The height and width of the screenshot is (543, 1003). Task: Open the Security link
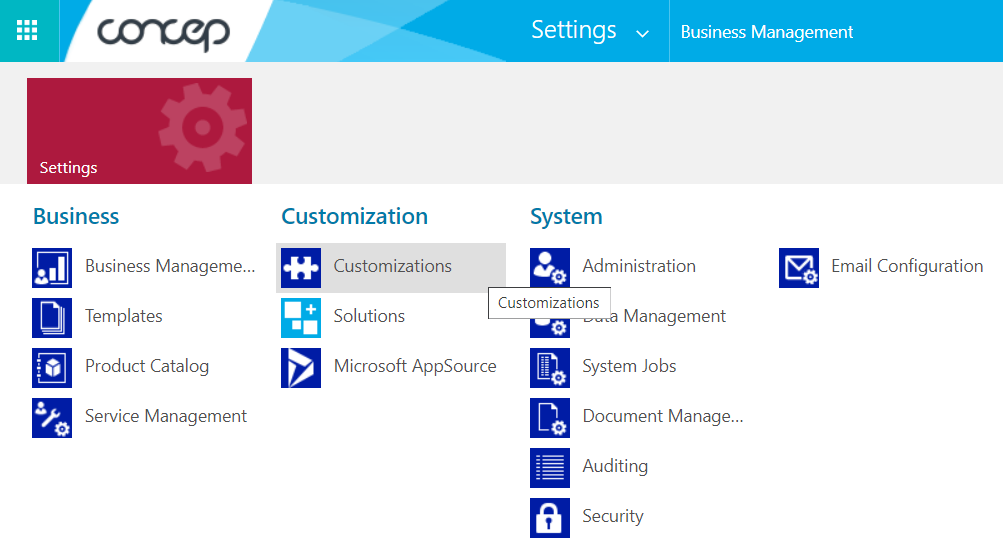[613, 515]
